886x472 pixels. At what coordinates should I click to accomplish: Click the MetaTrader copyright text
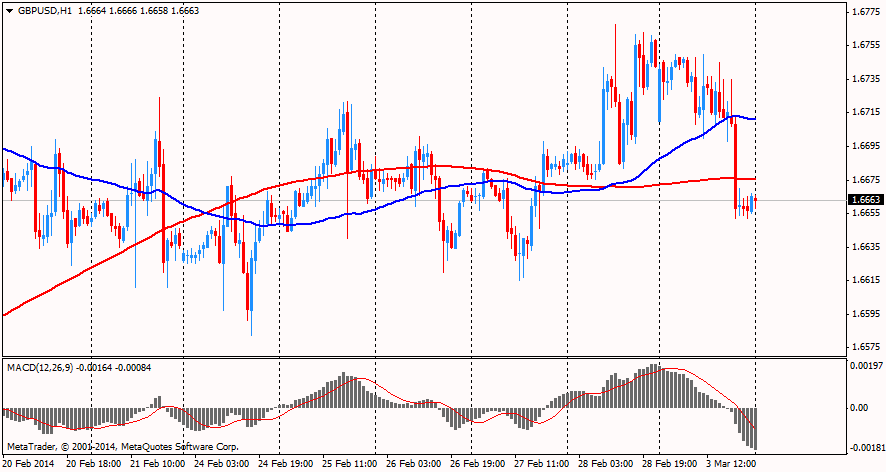coord(122,445)
